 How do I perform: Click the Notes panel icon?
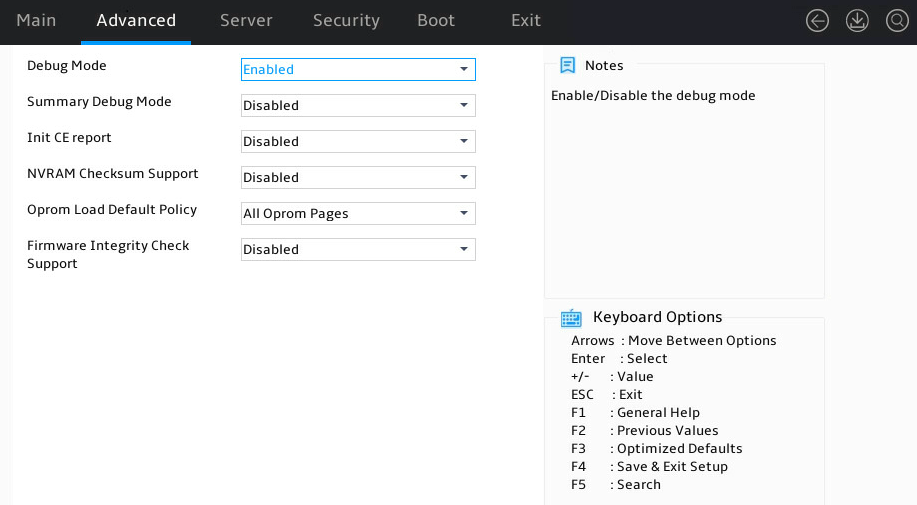click(x=567, y=65)
